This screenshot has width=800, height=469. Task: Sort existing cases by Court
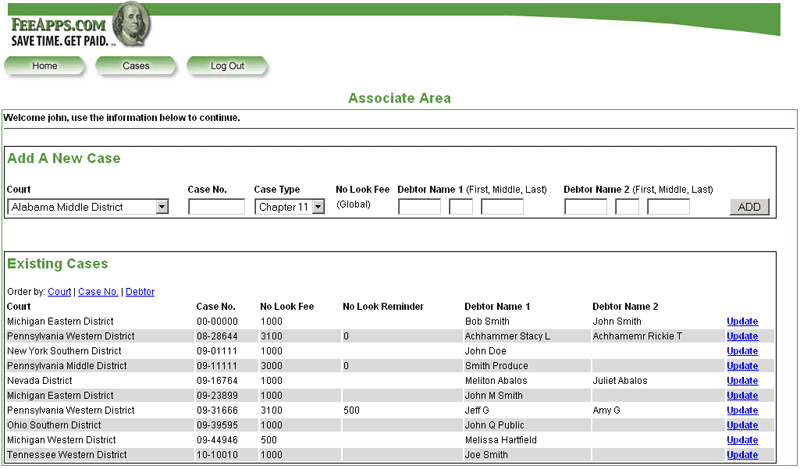pyautogui.click(x=59, y=291)
